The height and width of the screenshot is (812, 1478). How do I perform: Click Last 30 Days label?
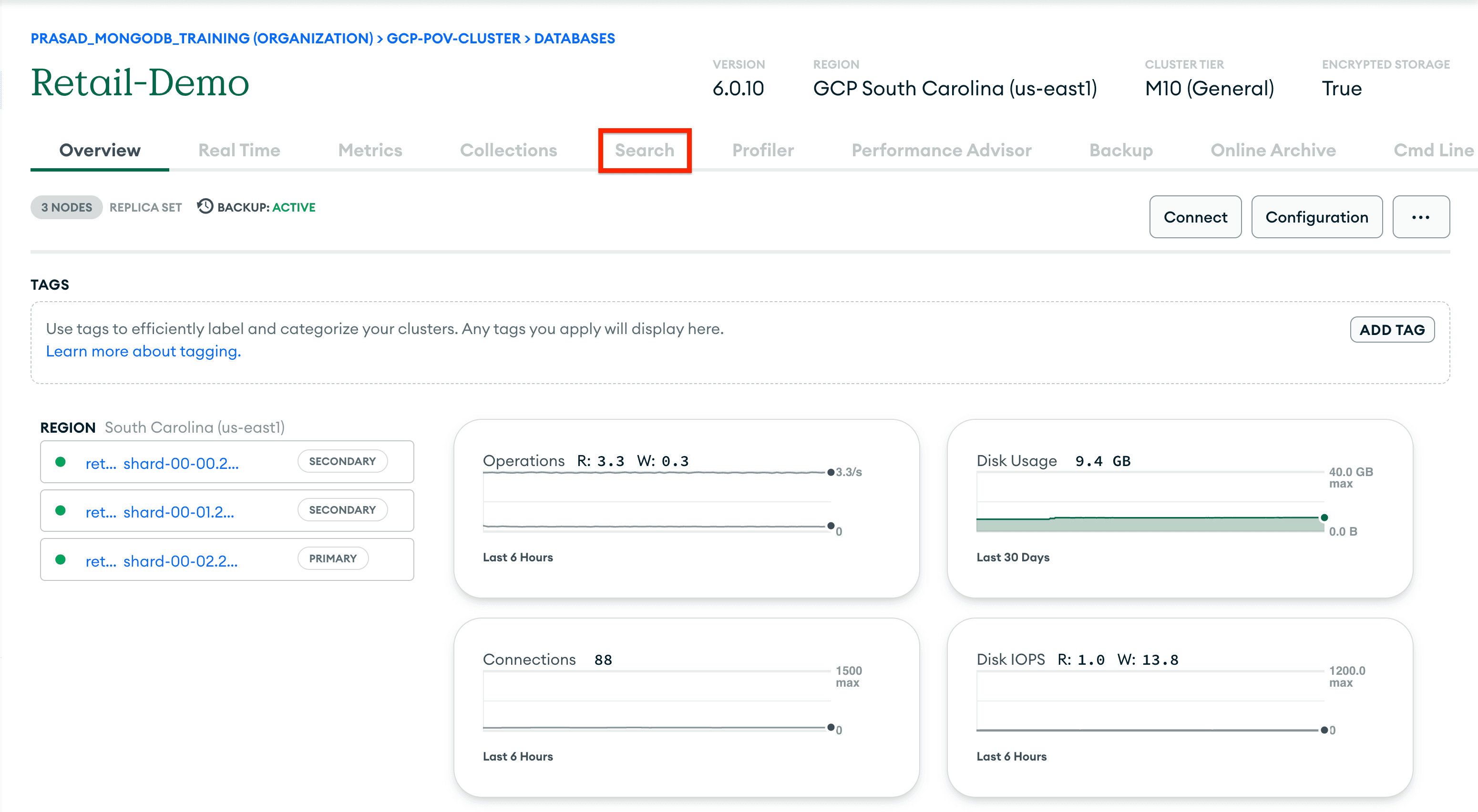[1013, 558]
